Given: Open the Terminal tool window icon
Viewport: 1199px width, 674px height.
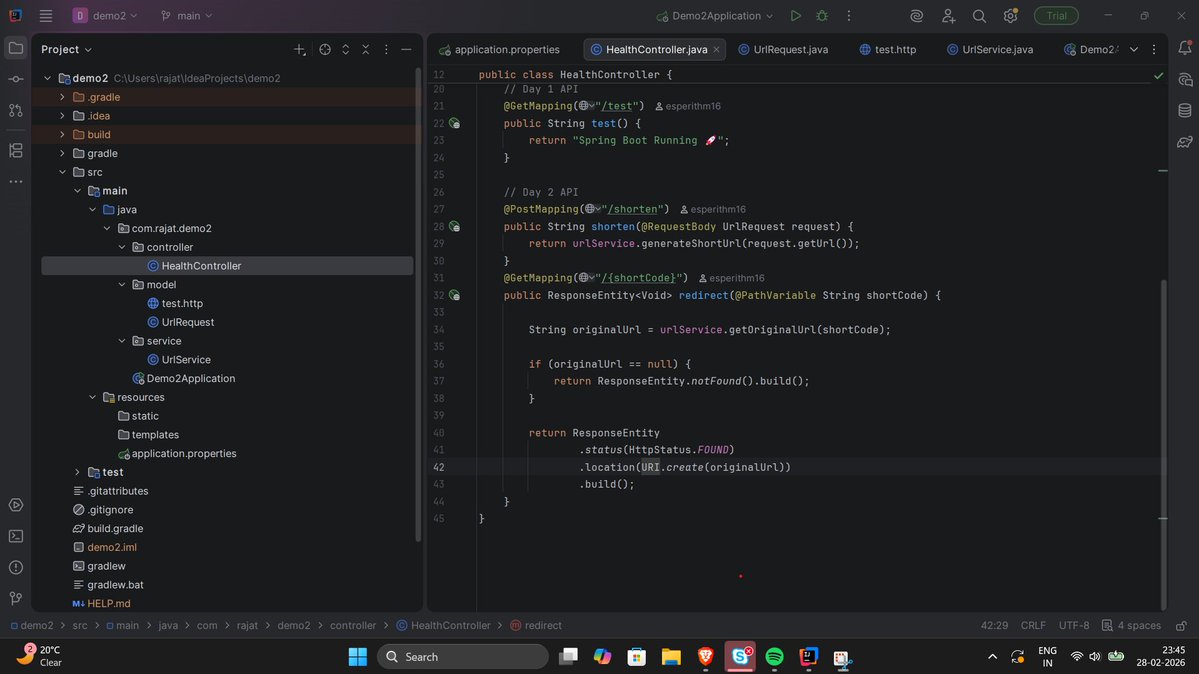Looking at the screenshot, I should coord(15,536).
